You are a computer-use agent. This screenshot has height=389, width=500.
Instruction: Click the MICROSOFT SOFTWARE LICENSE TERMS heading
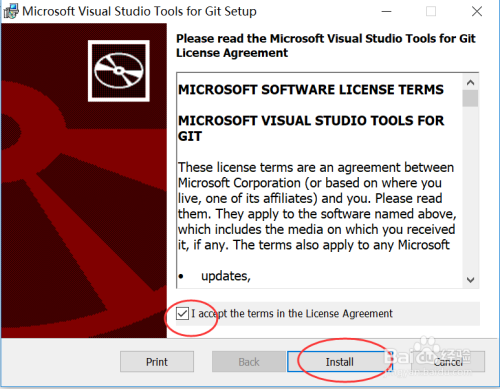coord(311,90)
